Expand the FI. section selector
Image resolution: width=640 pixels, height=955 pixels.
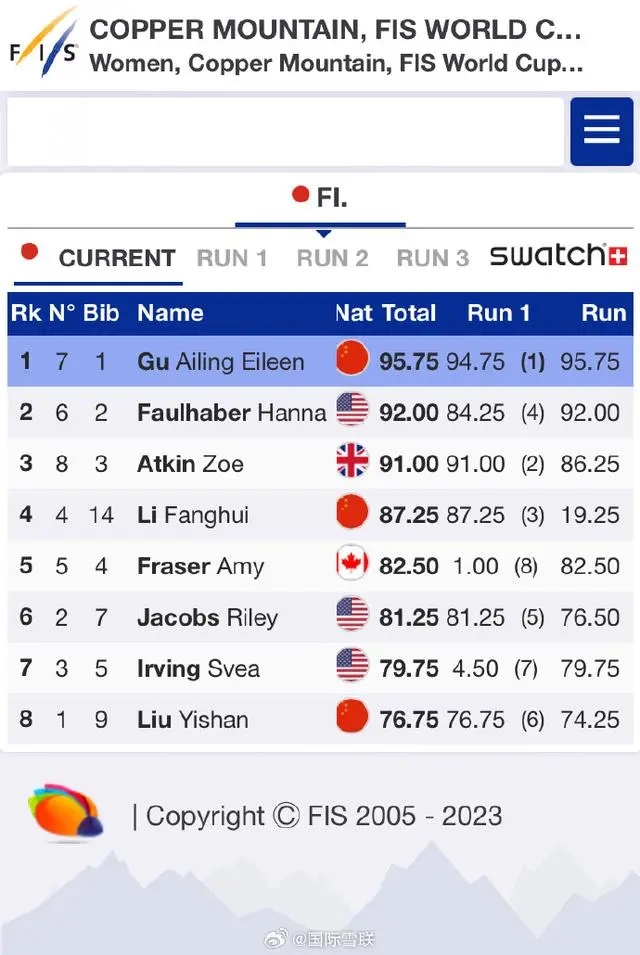point(321,198)
